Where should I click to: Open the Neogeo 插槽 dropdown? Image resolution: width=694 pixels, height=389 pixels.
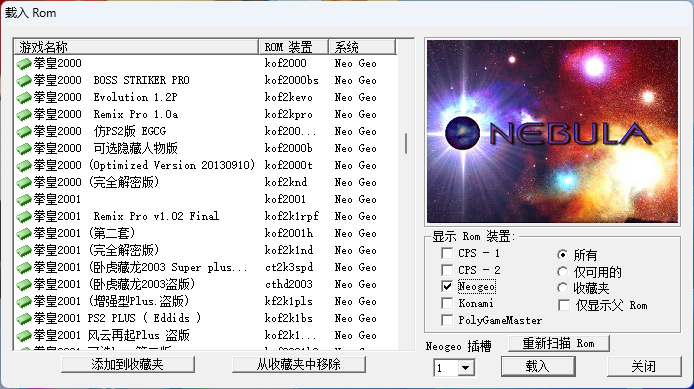(x=465, y=368)
